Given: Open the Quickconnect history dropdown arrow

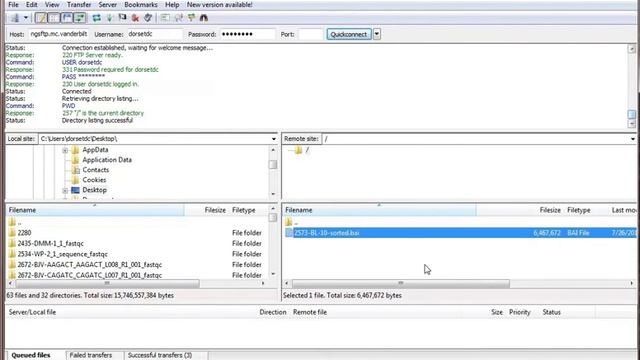Looking at the screenshot, I should point(377,34).
